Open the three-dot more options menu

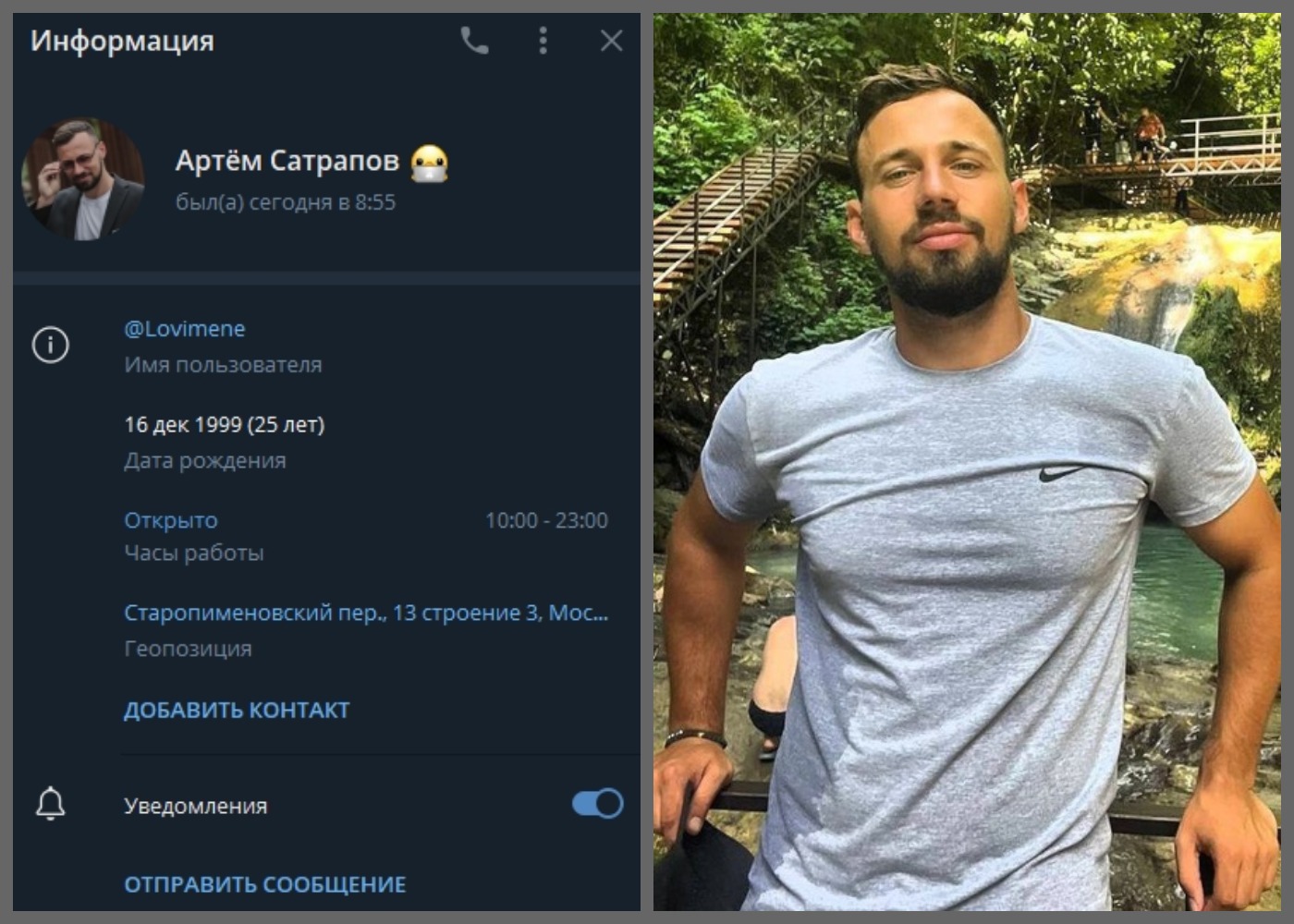coord(543,40)
